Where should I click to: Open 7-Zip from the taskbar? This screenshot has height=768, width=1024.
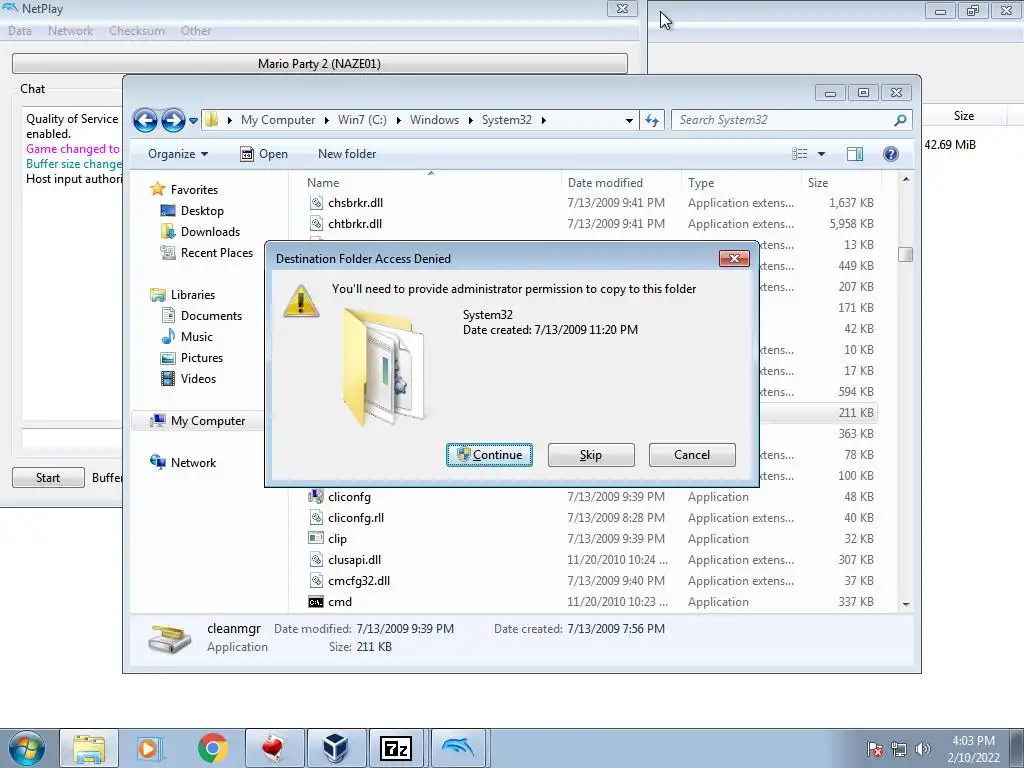click(396, 748)
